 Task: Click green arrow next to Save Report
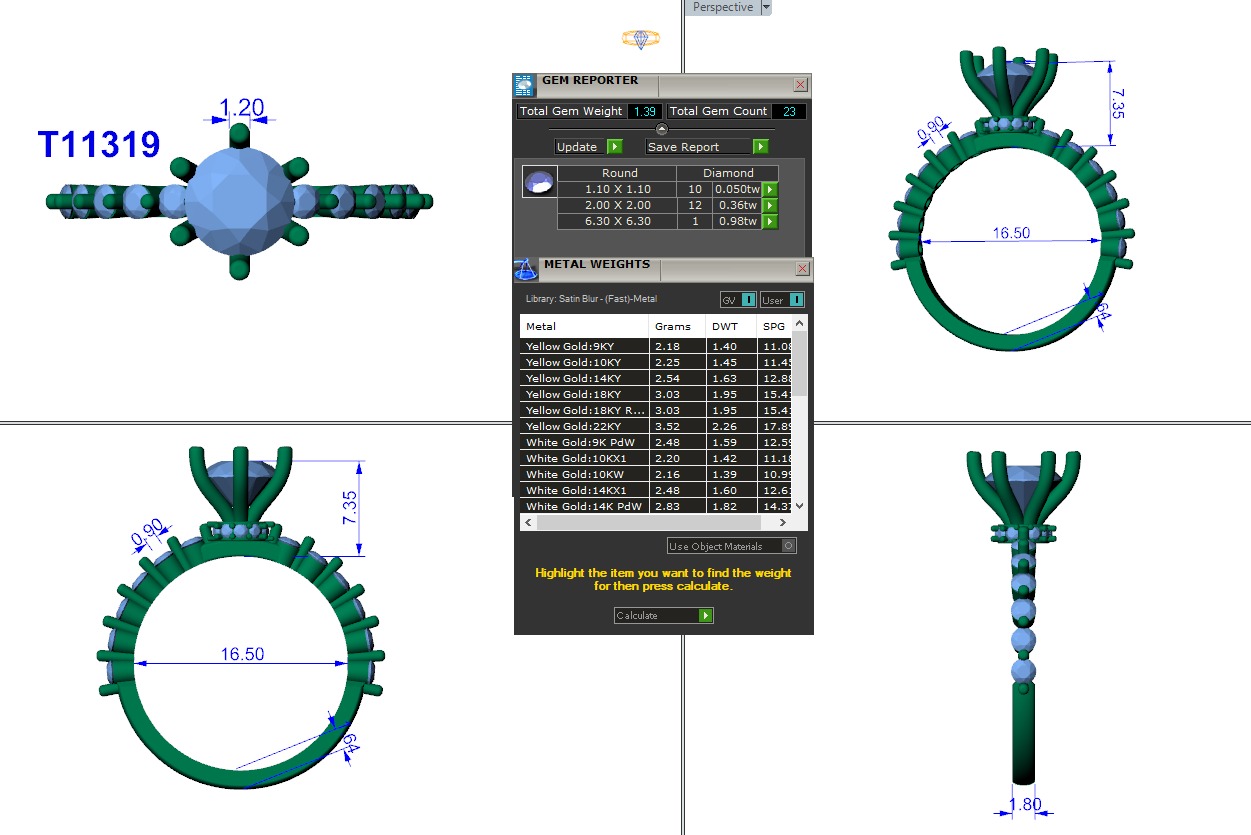point(760,147)
